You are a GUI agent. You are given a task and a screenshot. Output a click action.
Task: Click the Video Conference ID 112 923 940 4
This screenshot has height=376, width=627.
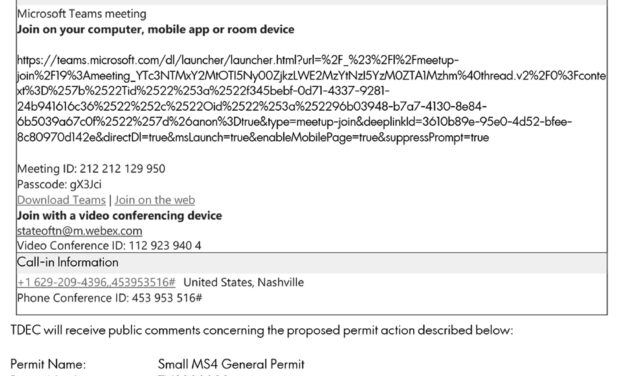coord(109,246)
